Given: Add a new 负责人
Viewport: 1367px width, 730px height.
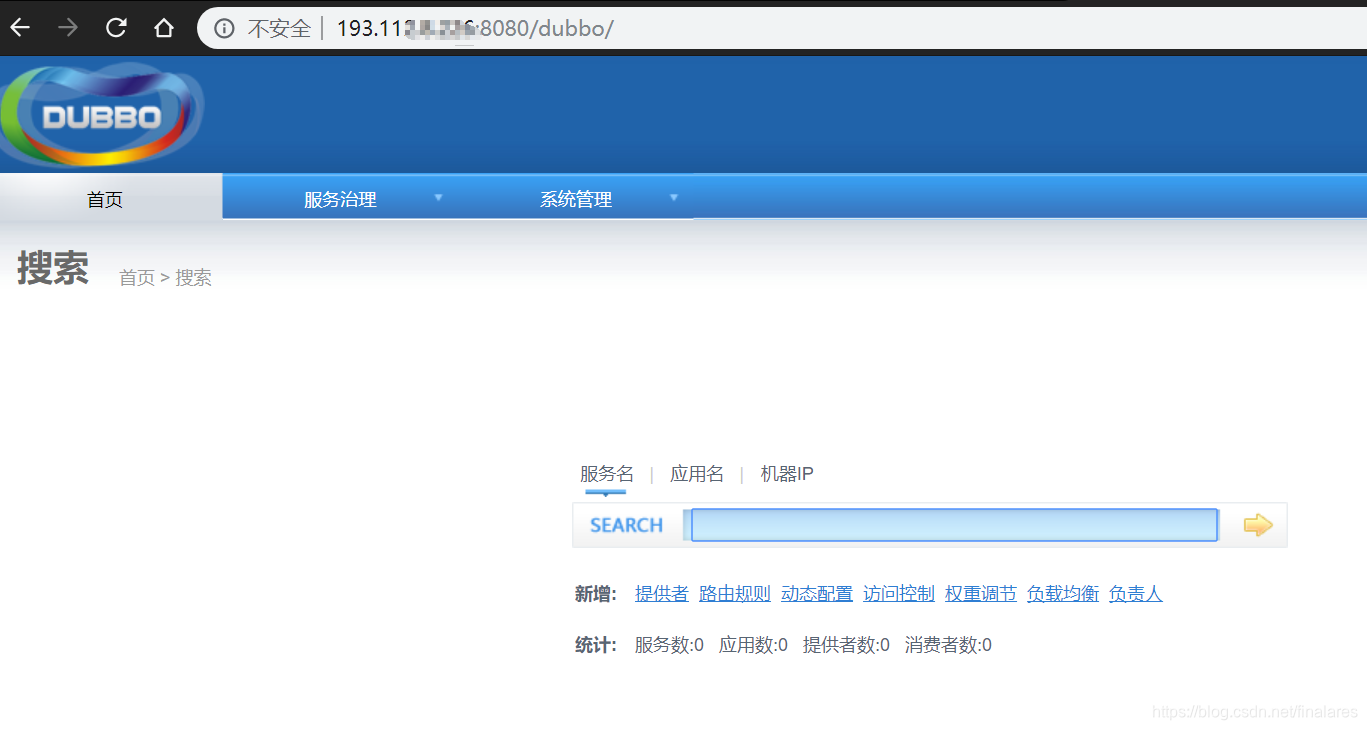Looking at the screenshot, I should pyautogui.click(x=1136, y=594).
